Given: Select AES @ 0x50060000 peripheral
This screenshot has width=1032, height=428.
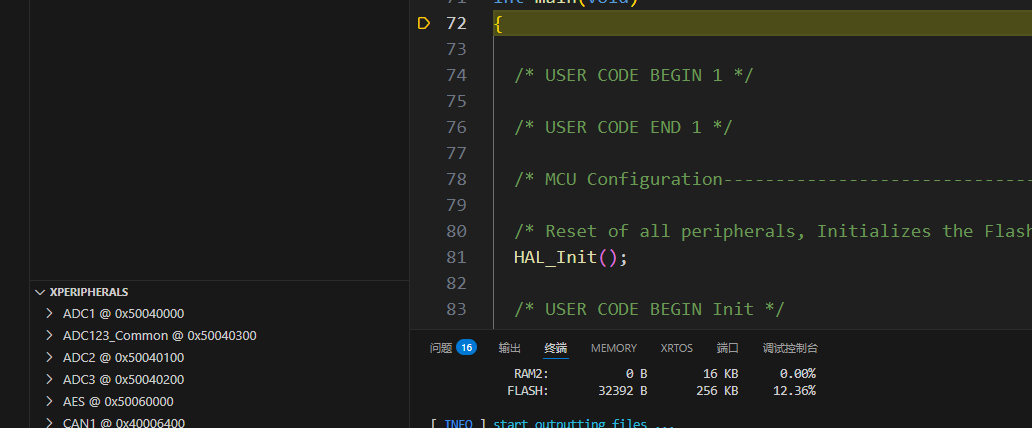Looking at the screenshot, I should 117,402.
